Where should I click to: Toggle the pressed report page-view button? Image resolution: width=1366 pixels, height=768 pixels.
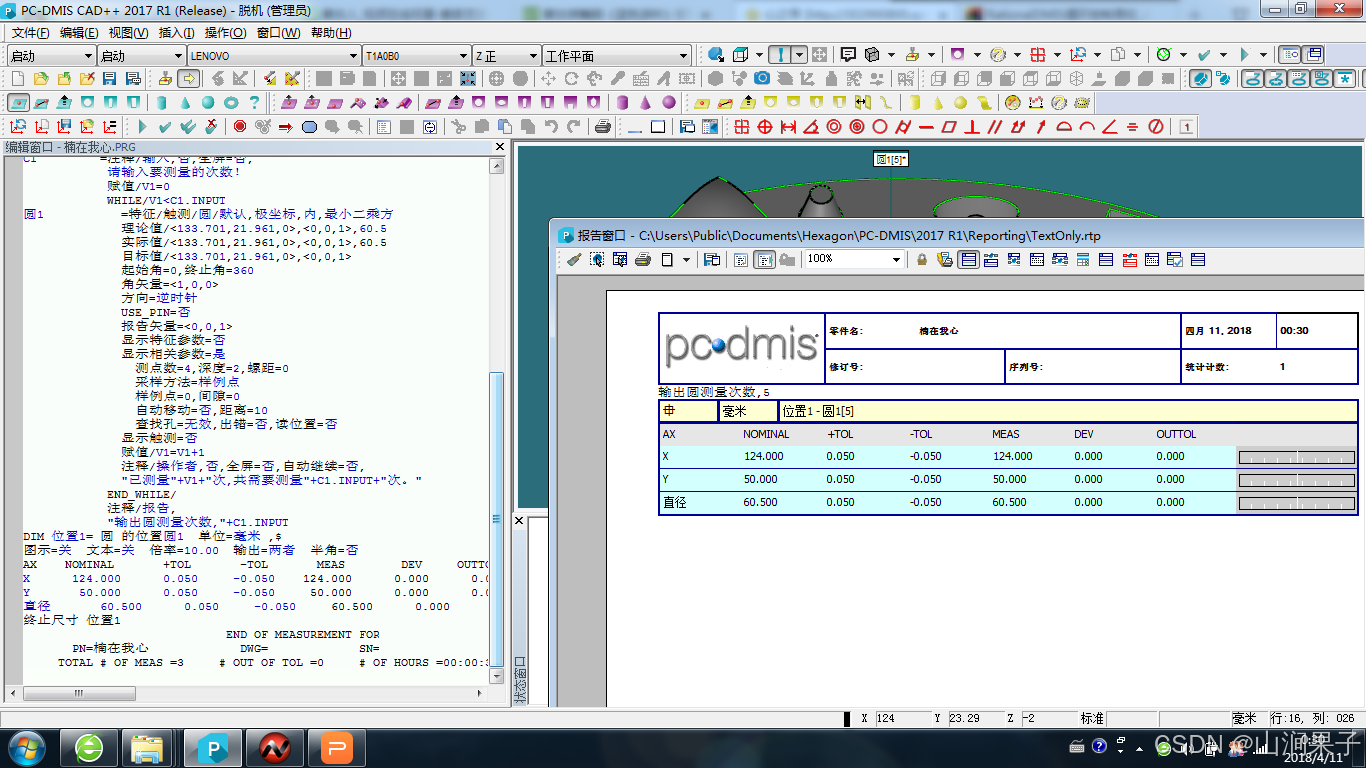[764, 259]
